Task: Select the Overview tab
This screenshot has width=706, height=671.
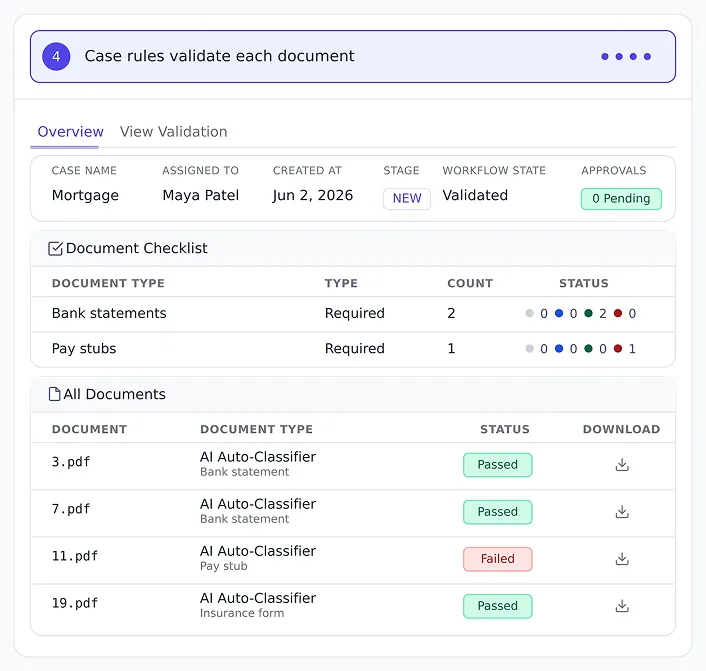Action: tap(70, 131)
